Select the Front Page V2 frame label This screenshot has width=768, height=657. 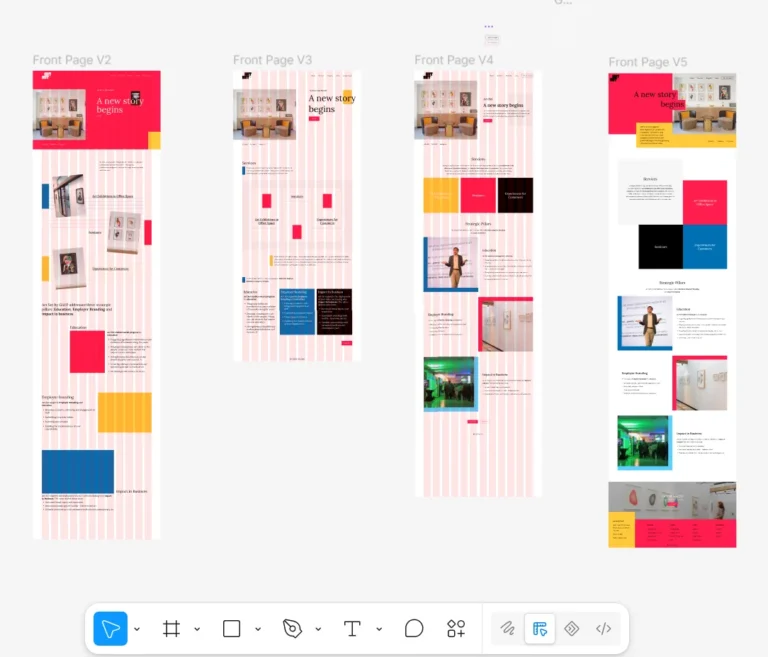(72, 60)
